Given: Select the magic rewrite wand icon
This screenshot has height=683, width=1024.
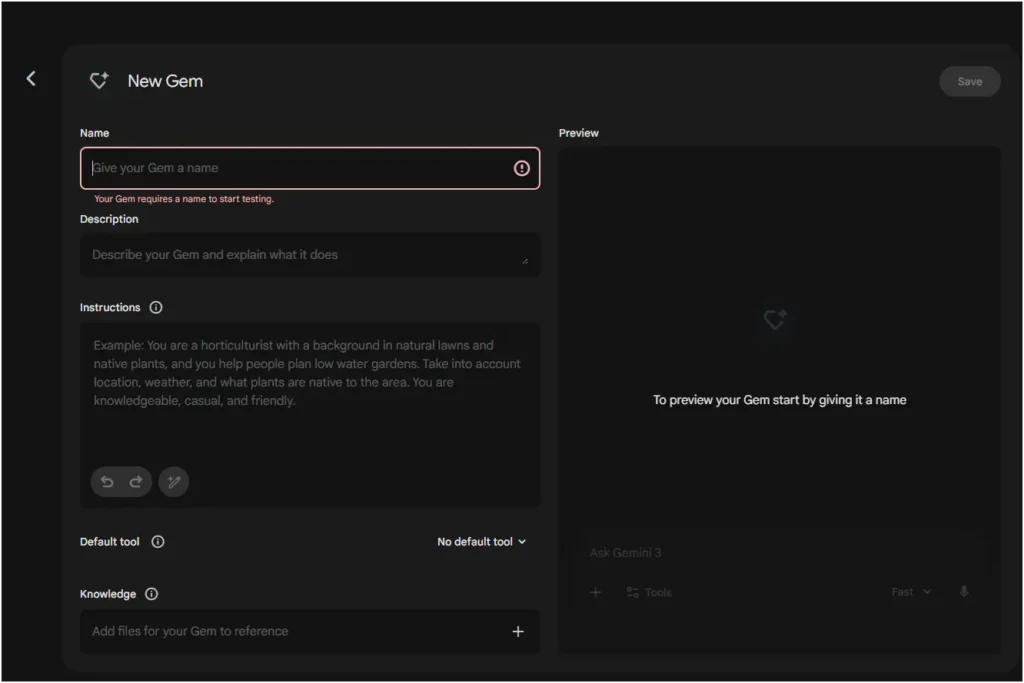Looking at the screenshot, I should pyautogui.click(x=173, y=481).
